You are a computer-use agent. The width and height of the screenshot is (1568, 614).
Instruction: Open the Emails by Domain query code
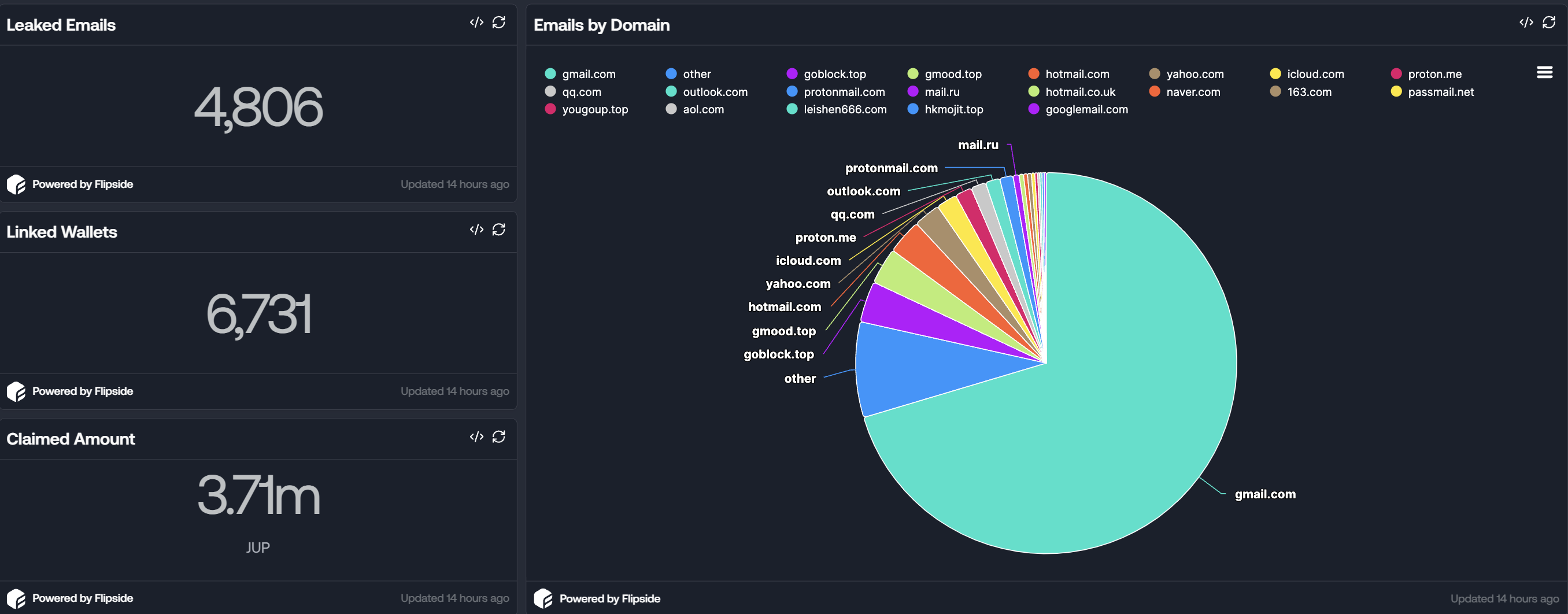(1525, 23)
